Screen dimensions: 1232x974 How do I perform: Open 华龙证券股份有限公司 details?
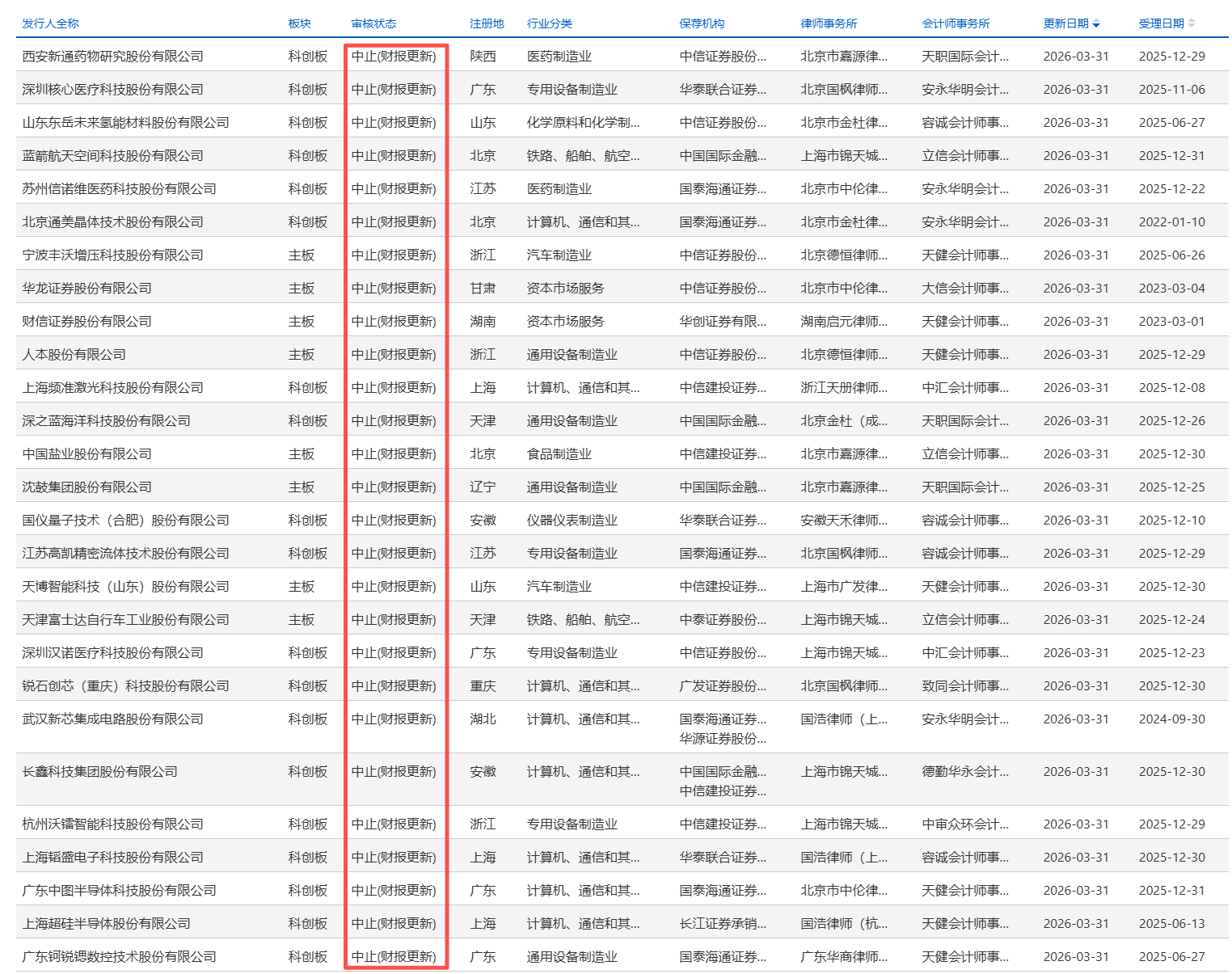click(86, 289)
